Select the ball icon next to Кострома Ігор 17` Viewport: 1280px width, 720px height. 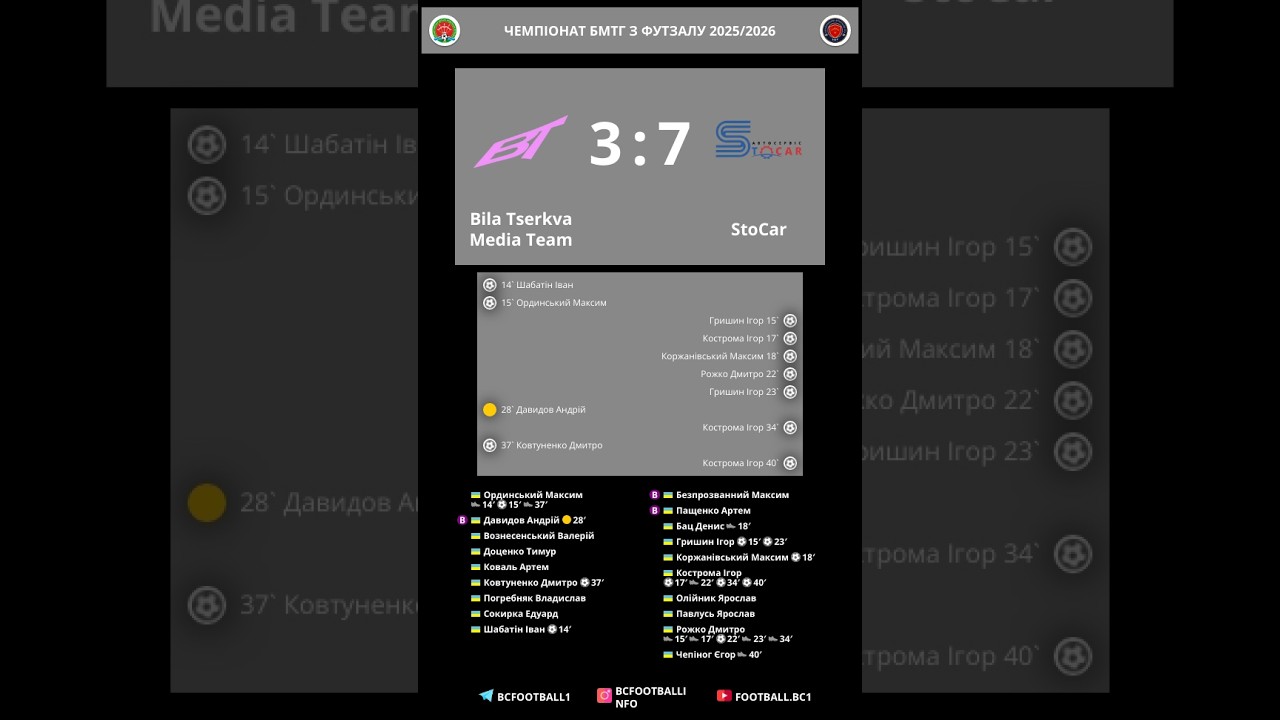tap(790, 339)
